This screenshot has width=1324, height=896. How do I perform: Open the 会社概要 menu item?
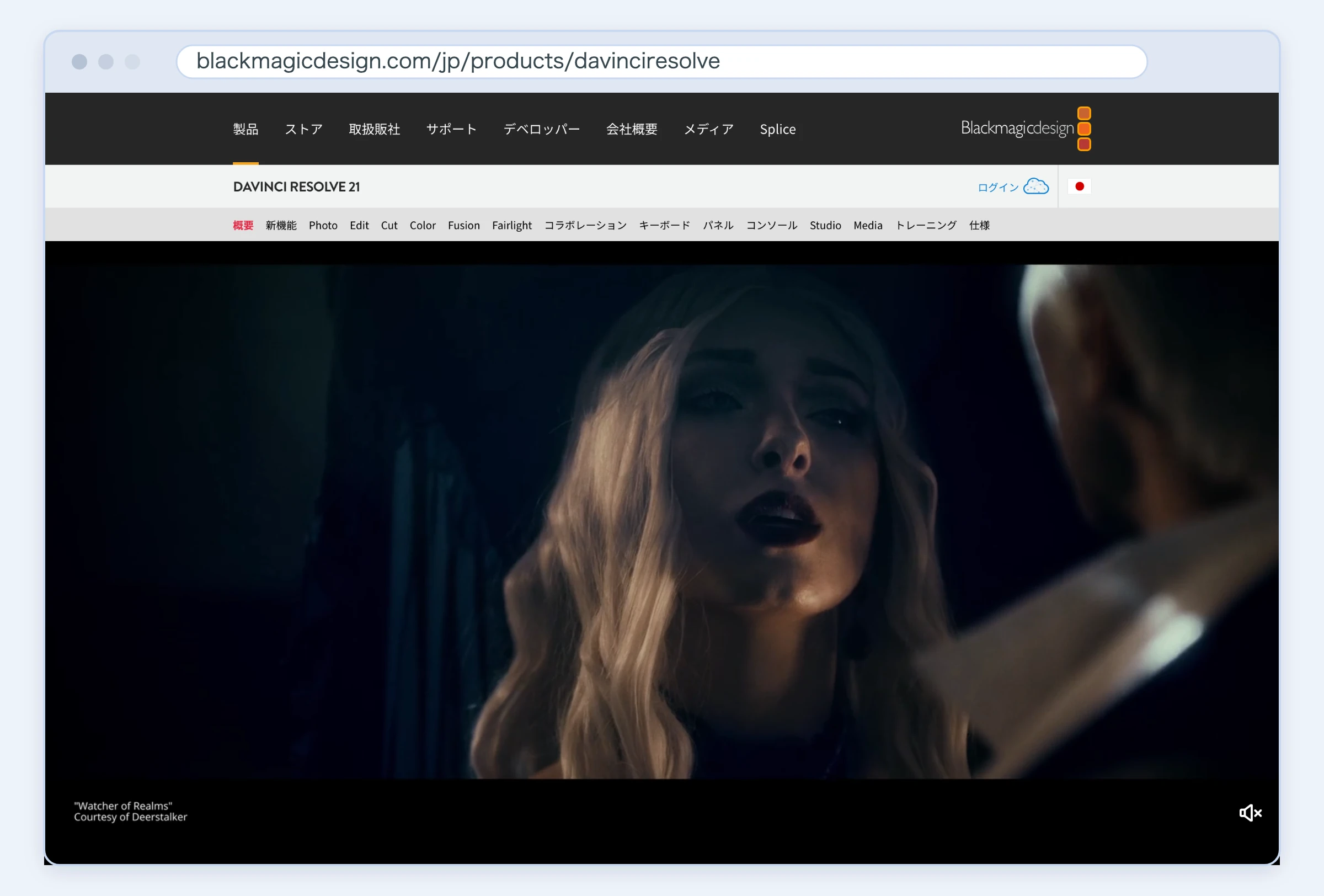point(632,129)
